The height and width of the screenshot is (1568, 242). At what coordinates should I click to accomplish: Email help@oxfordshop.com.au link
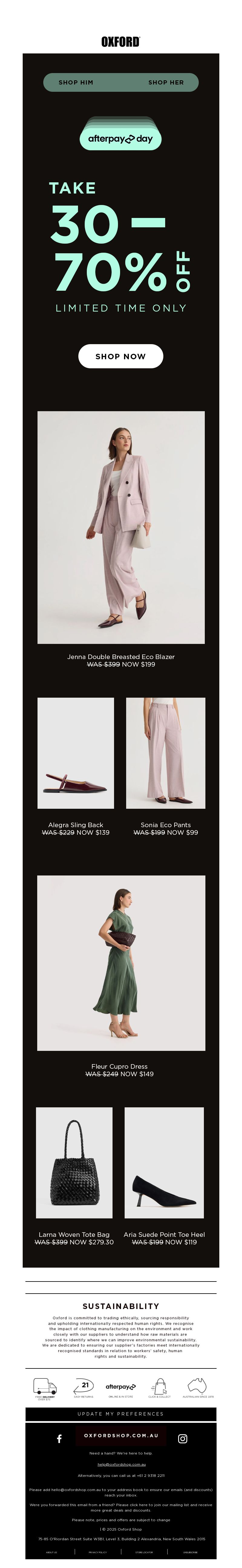[x=121, y=1464]
